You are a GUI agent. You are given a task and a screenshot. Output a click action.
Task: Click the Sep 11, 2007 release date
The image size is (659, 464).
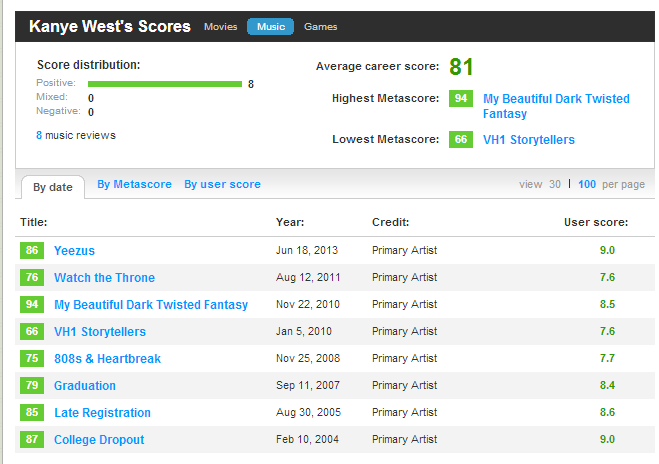pos(308,385)
